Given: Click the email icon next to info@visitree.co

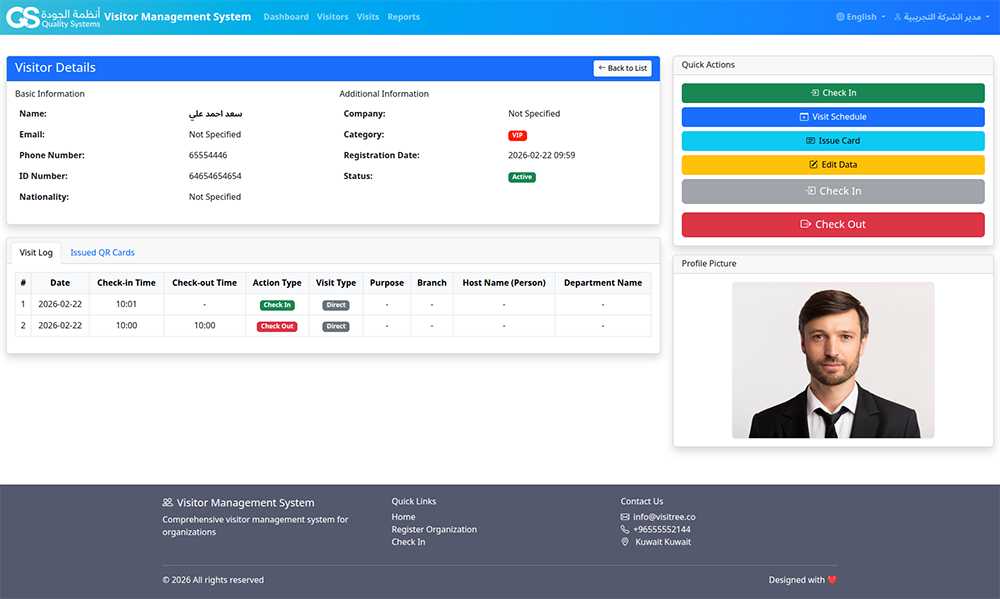Looking at the screenshot, I should [625, 517].
